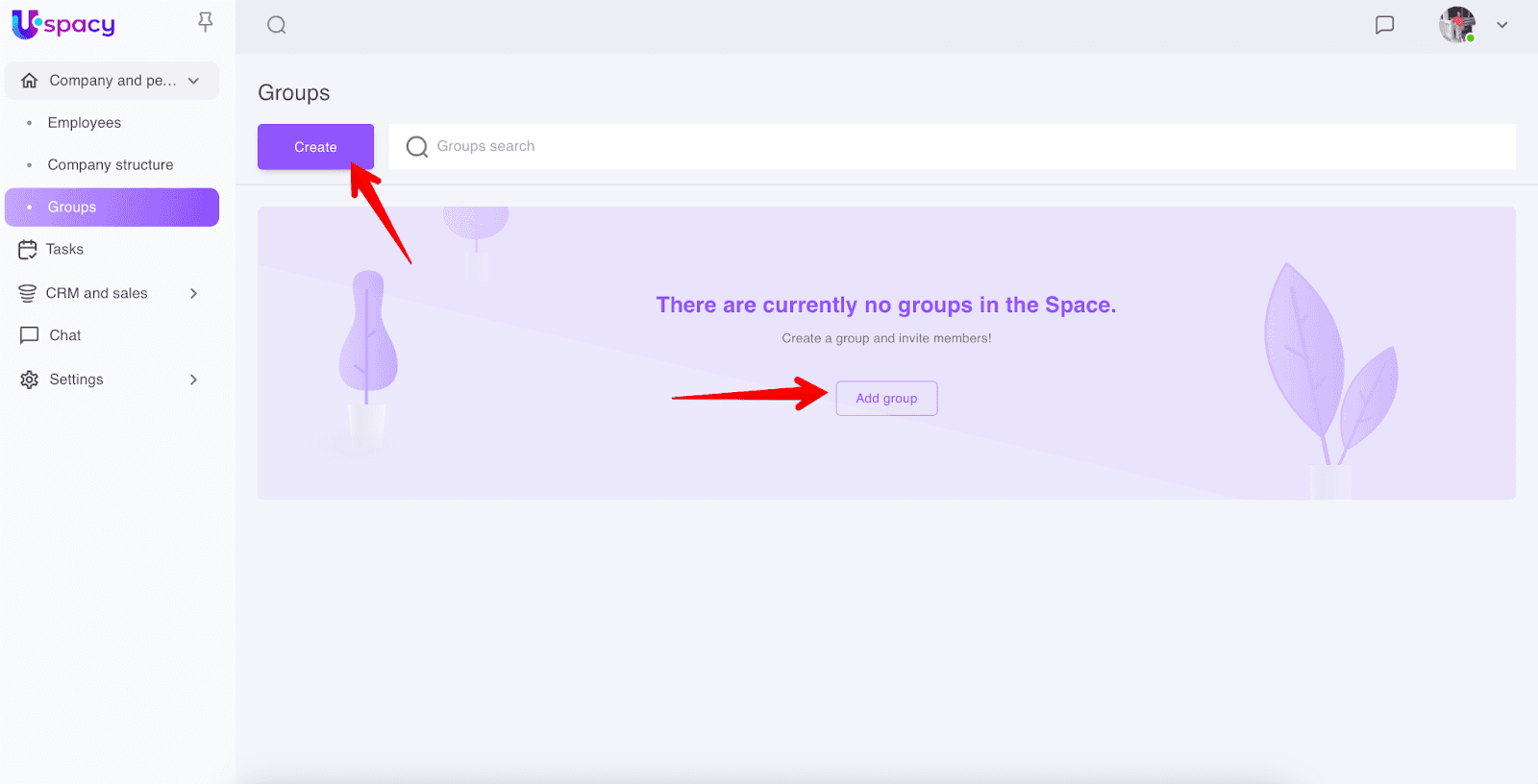Click the Create button
The image size is (1538, 784).
315,147
